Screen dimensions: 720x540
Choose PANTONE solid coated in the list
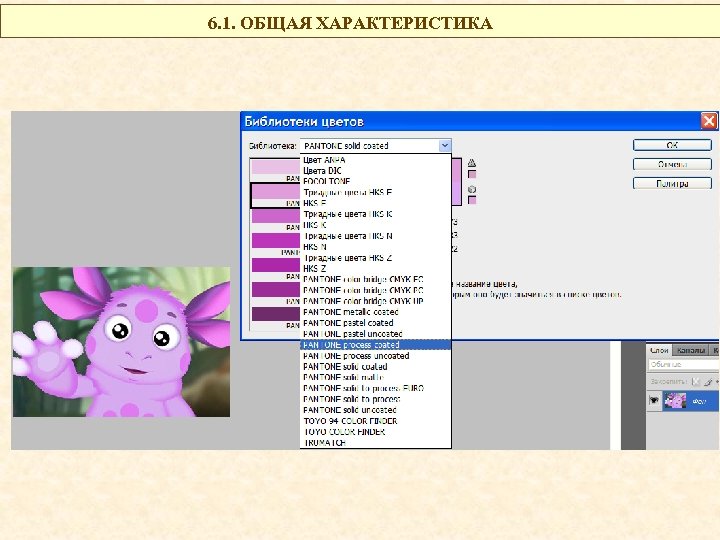pyautogui.click(x=376, y=366)
